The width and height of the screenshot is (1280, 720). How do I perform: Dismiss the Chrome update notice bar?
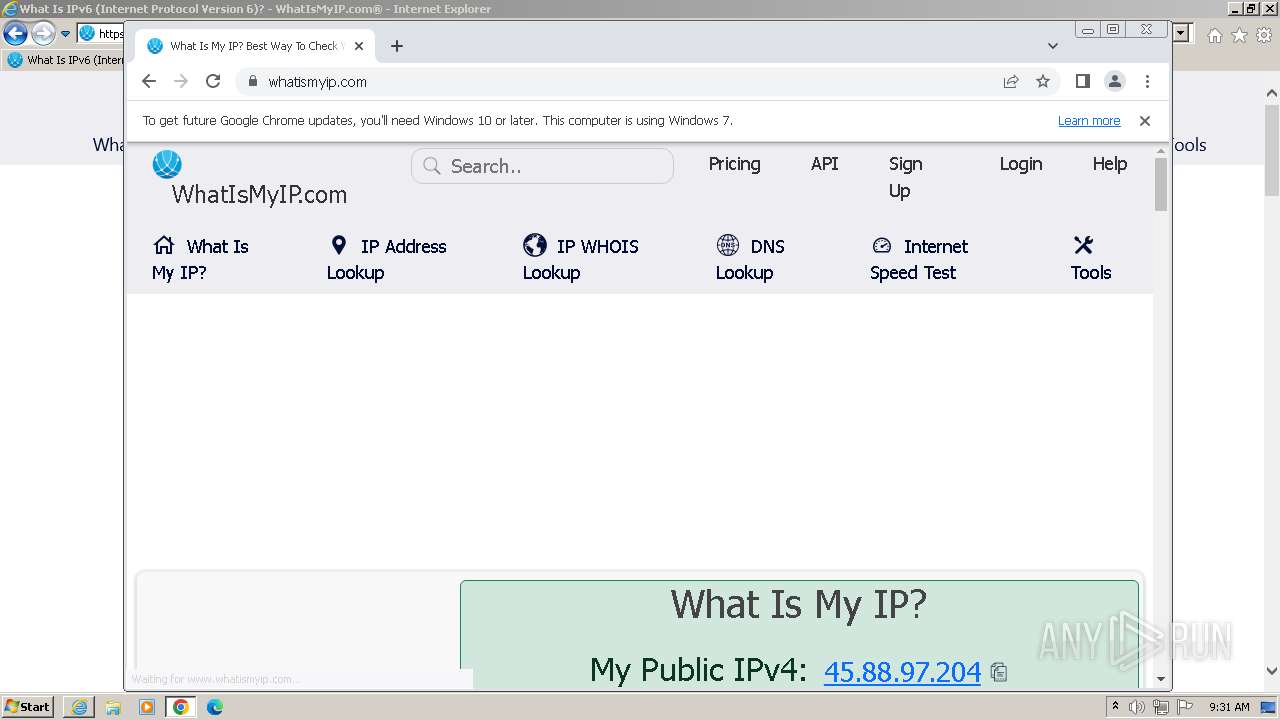point(1145,121)
